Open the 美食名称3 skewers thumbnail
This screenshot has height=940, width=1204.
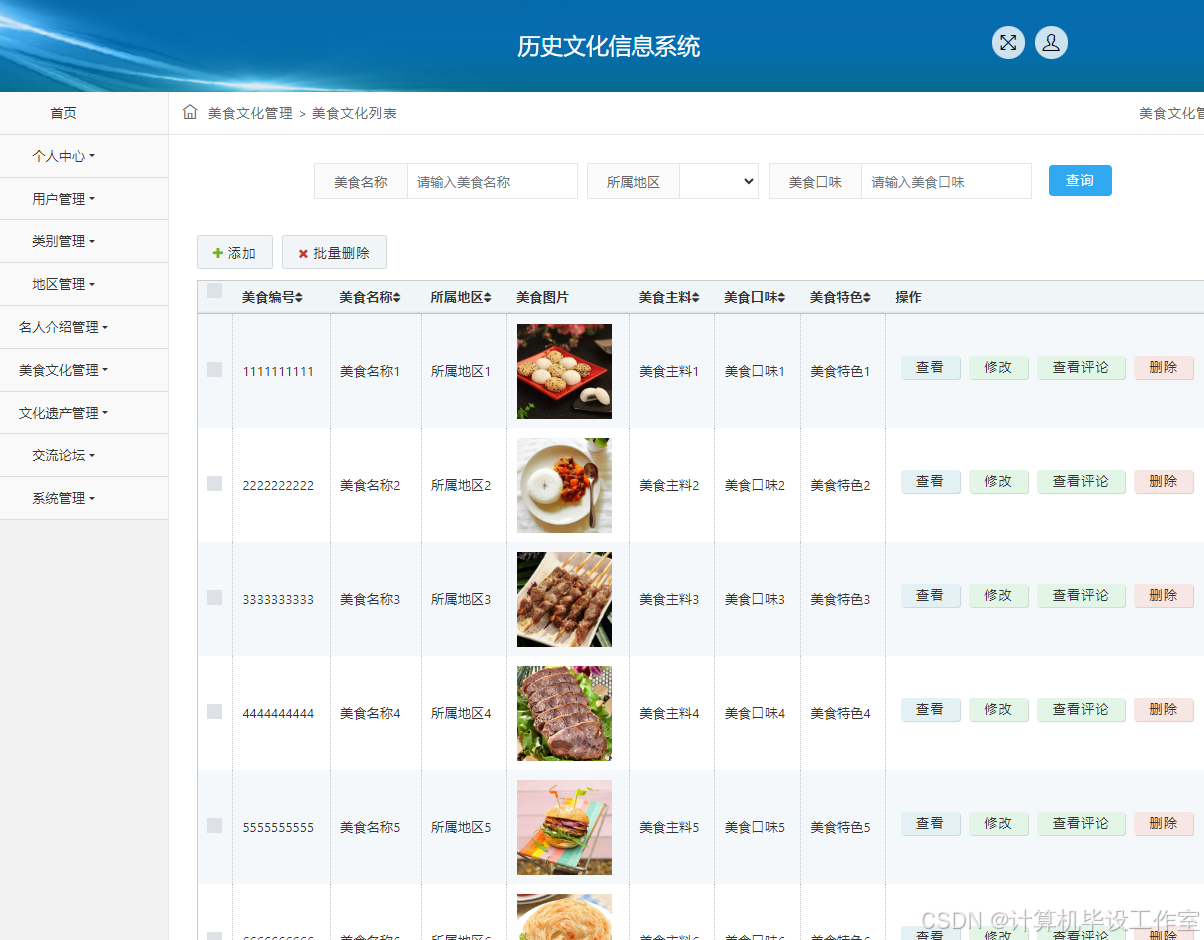tap(564, 599)
